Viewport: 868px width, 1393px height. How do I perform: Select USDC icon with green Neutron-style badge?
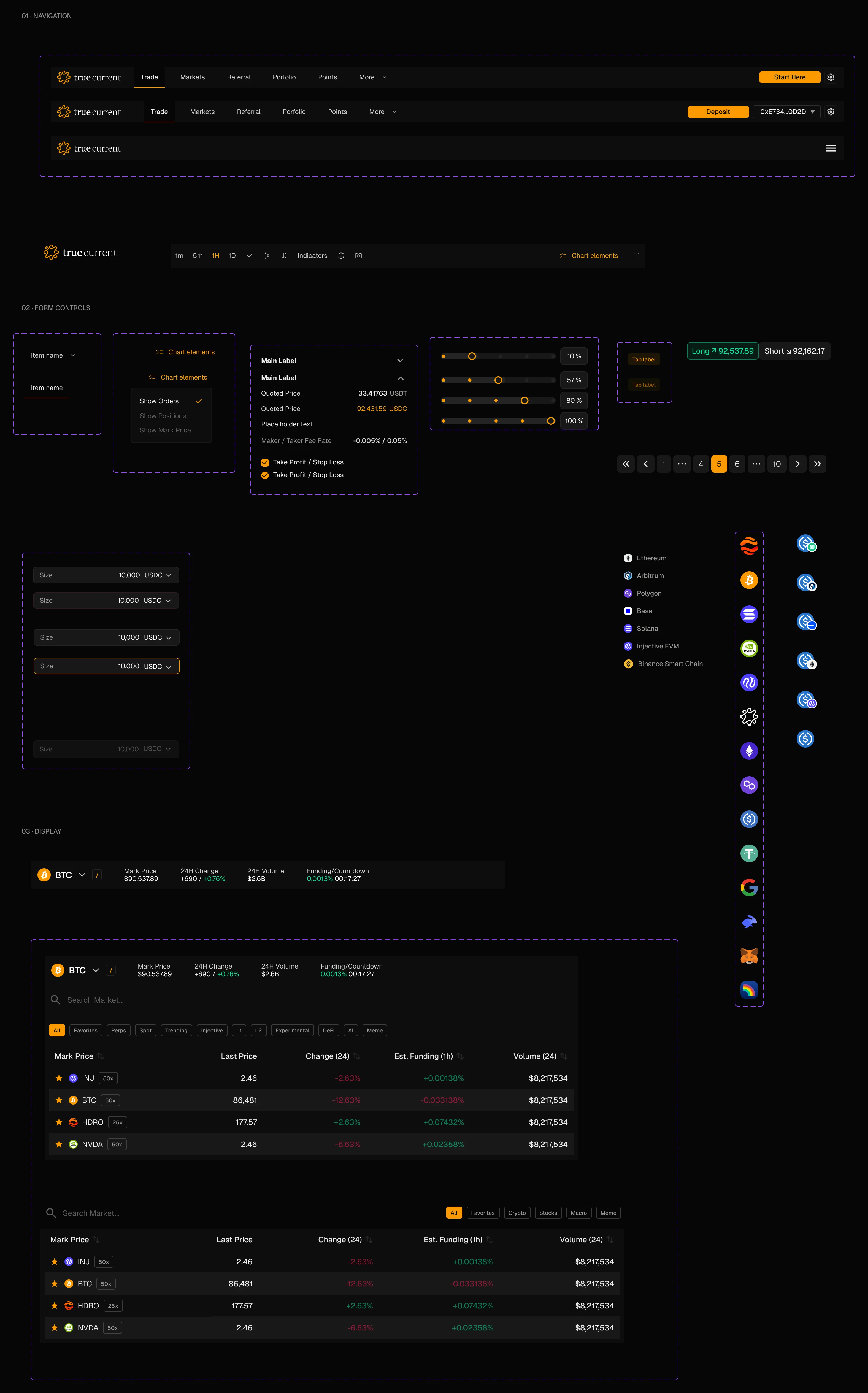[807, 543]
